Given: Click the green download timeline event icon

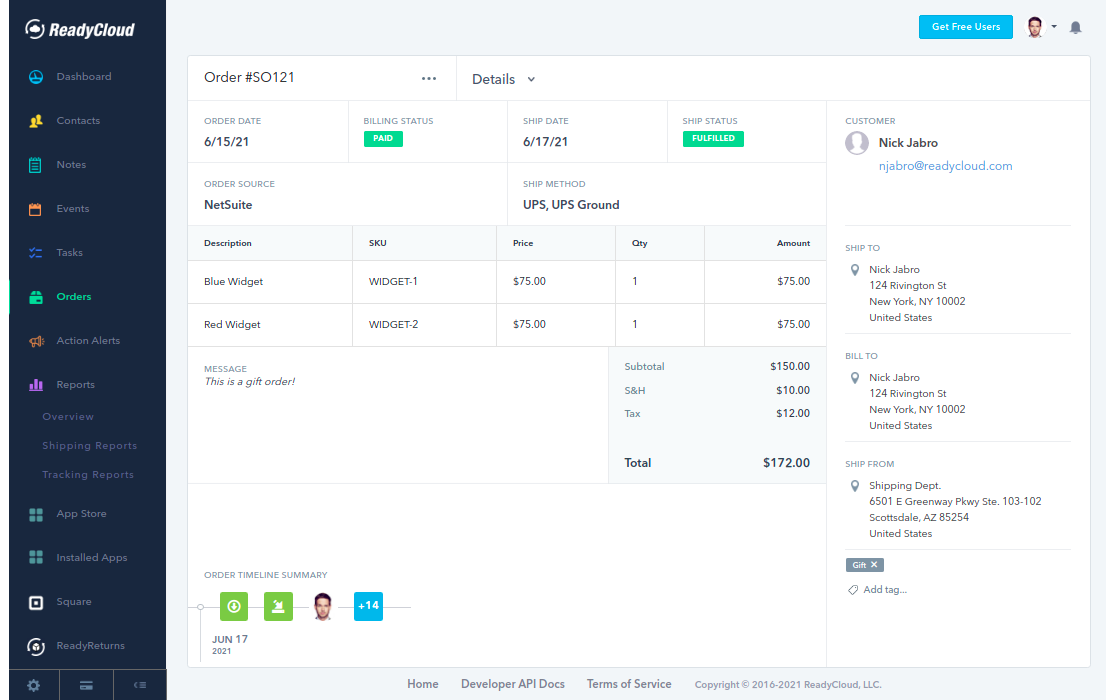Looking at the screenshot, I should (x=234, y=606).
